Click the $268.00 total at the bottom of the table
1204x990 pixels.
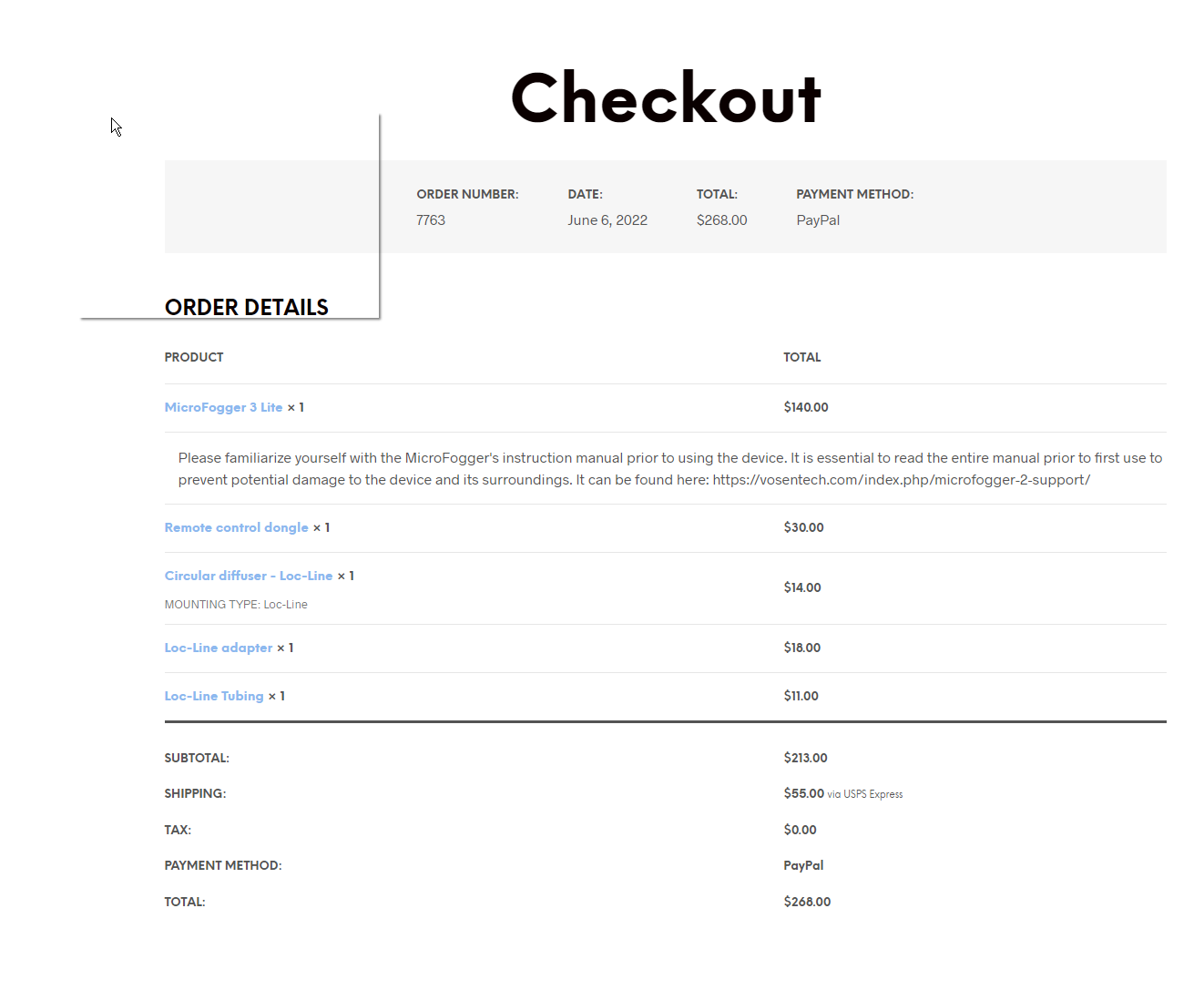point(807,902)
